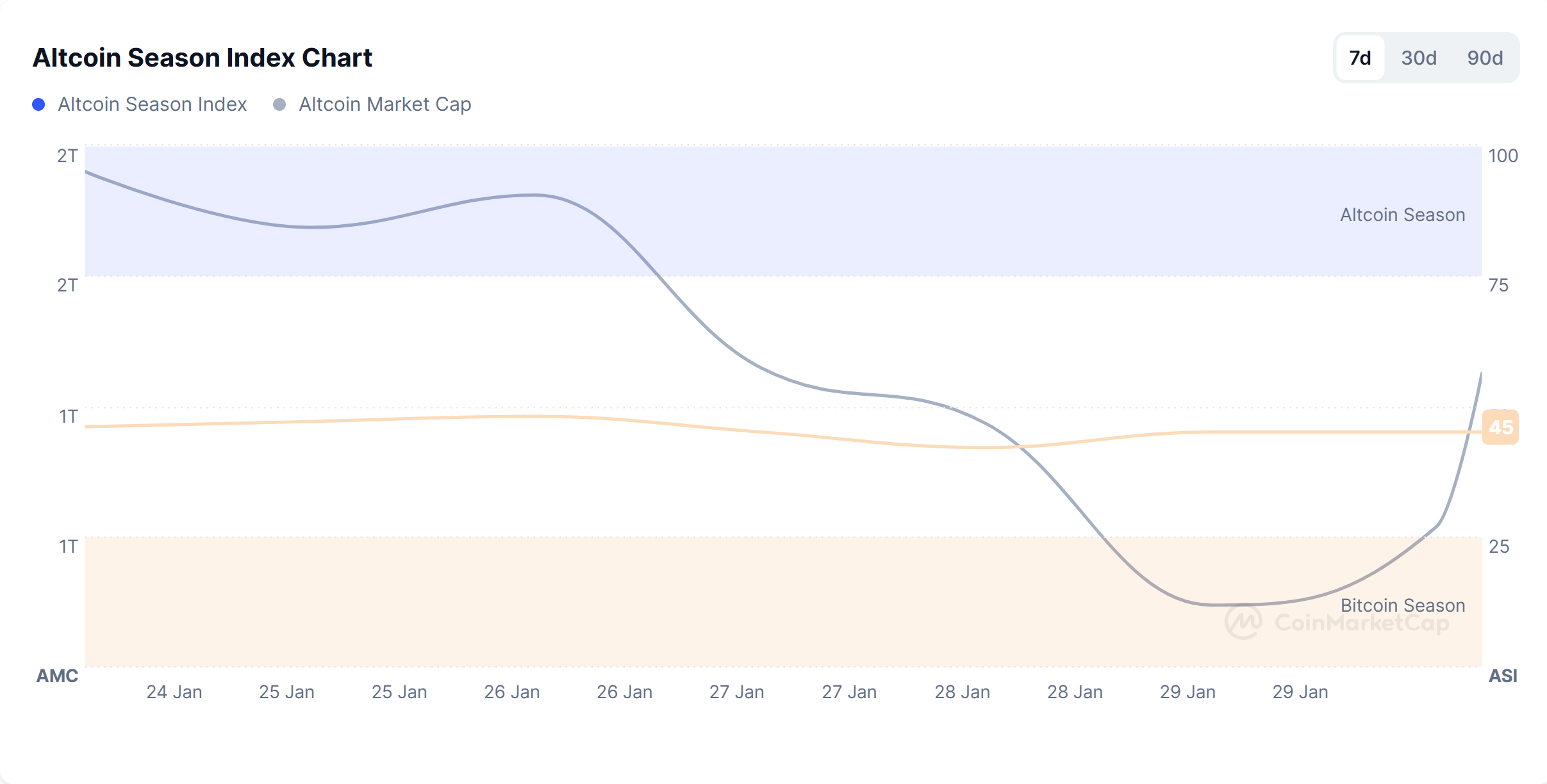Click the CoinMarketCap watermark text
This screenshot has height=784, width=1547.
1362,623
